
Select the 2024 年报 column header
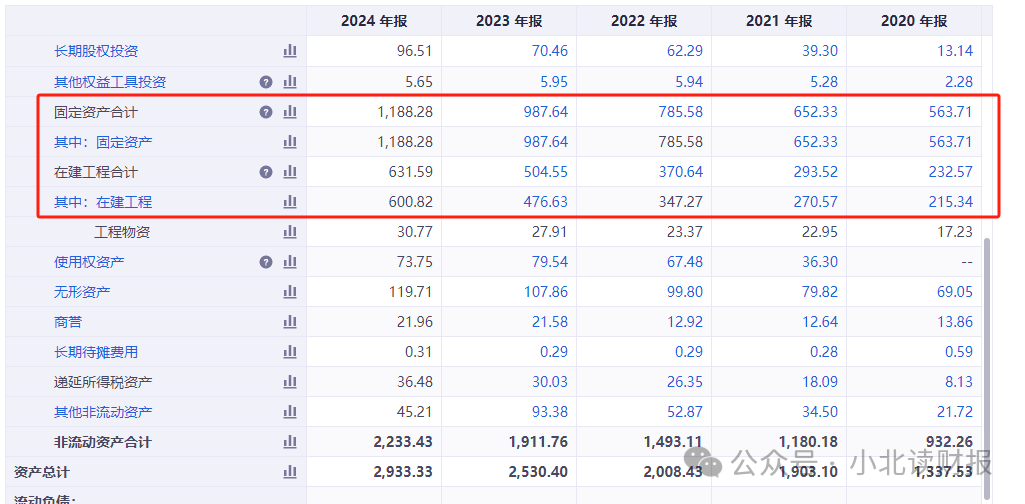(374, 21)
